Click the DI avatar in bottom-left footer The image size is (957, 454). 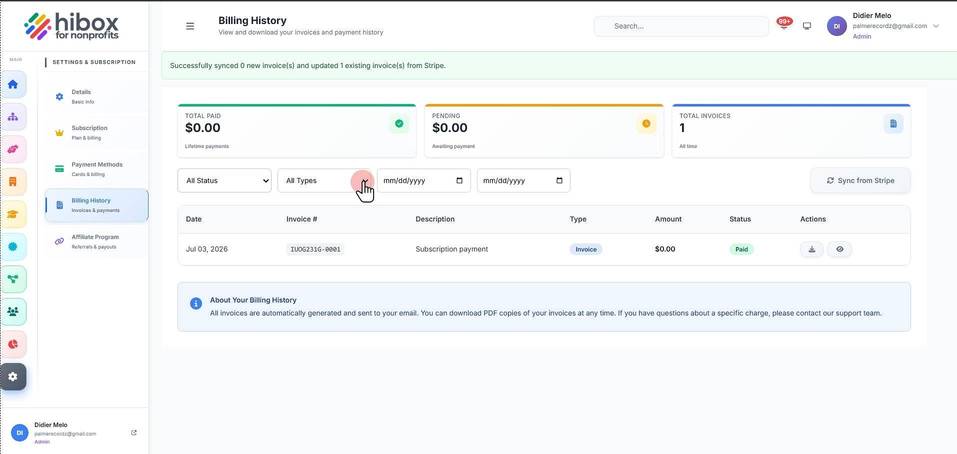point(20,433)
